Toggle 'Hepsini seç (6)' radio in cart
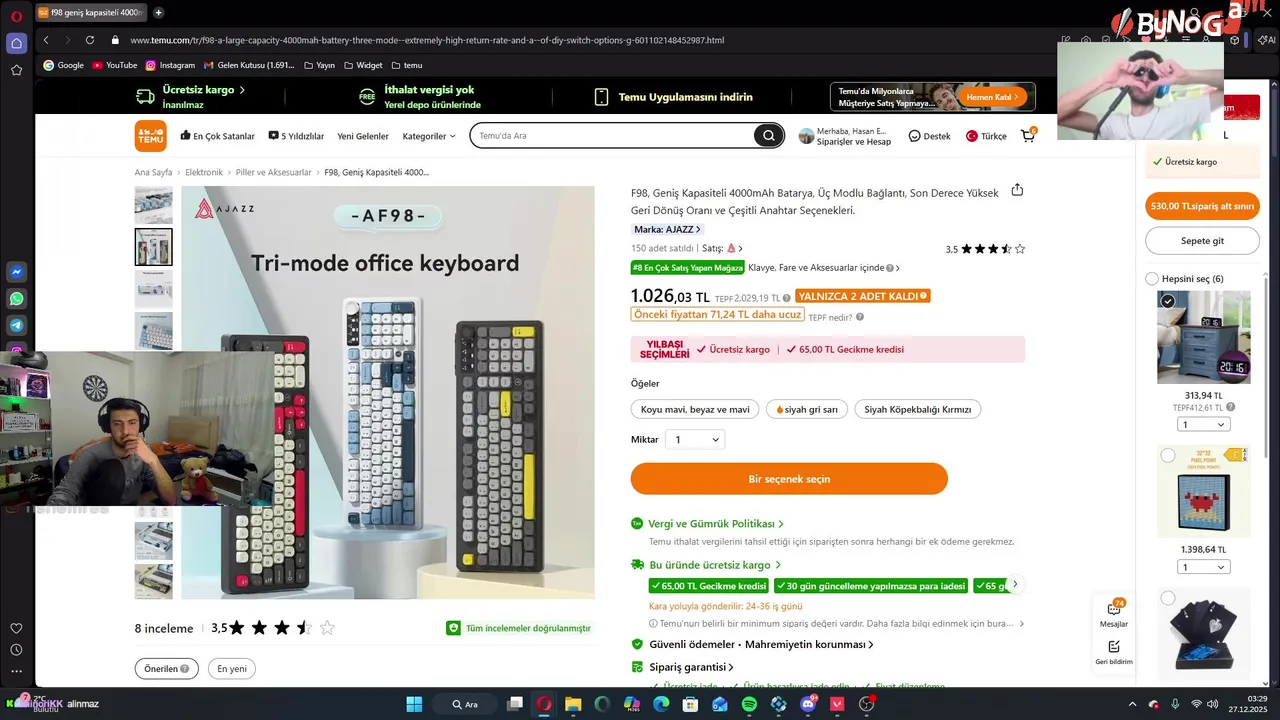 tap(1152, 279)
